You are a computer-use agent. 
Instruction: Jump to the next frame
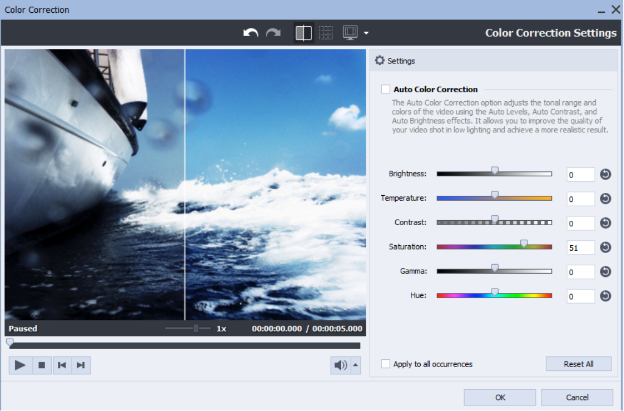coord(81,365)
